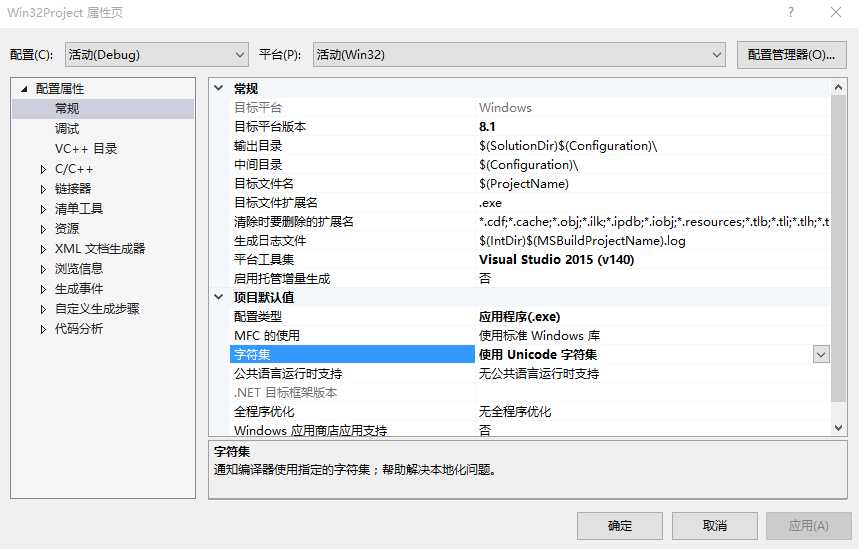Click the property grid scroll down arrow
This screenshot has height=549, width=859.
pos(838,428)
